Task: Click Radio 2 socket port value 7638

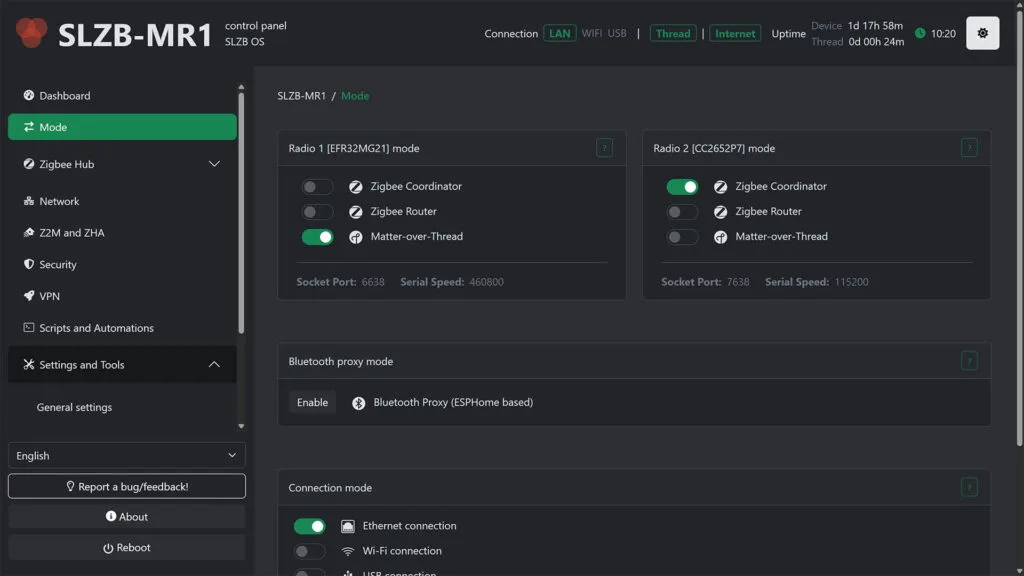Action: click(738, 282)
